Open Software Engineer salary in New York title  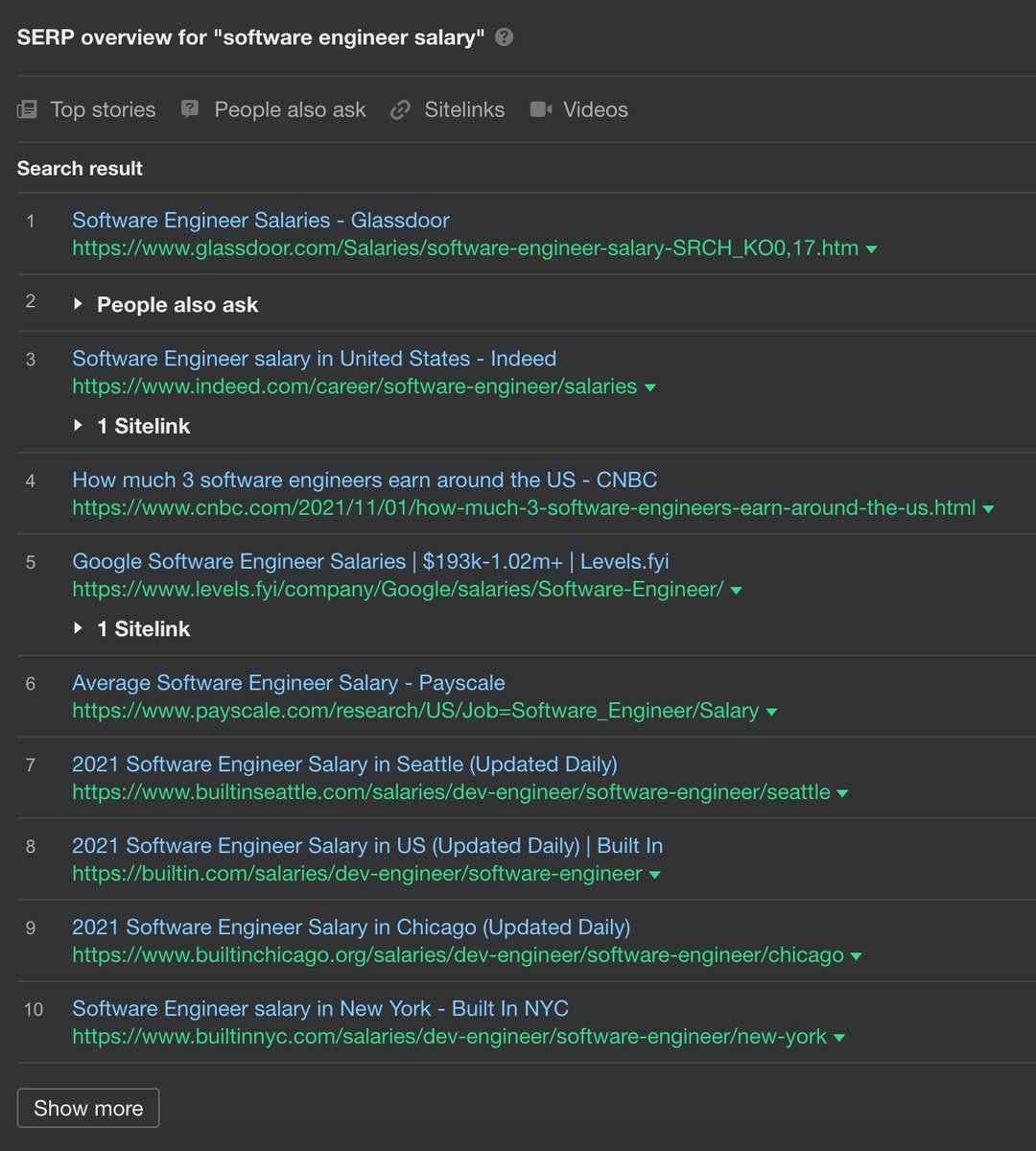click(x=320, y=1009)
